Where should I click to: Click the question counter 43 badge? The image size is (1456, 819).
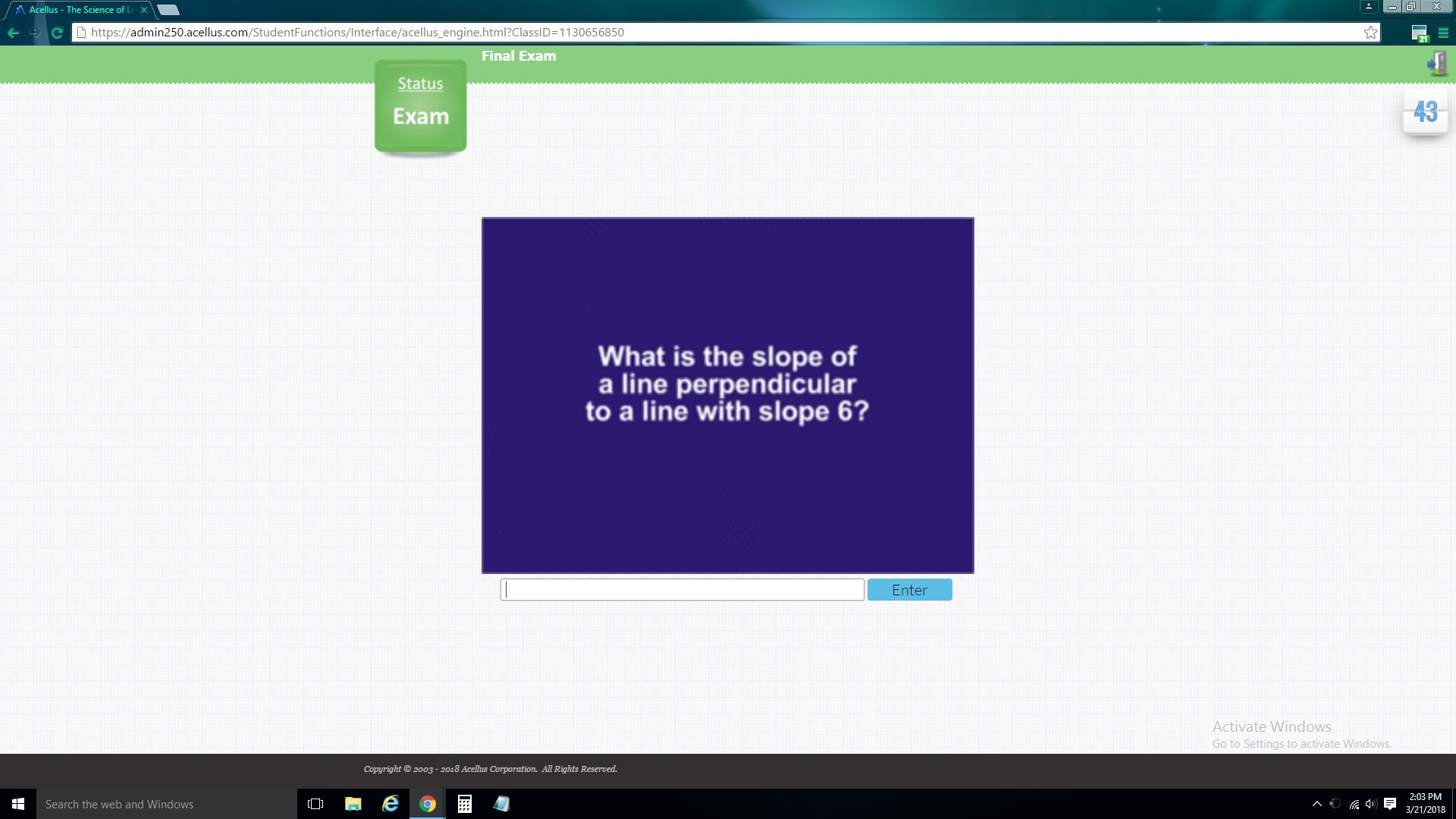(x=1425, y=112)
